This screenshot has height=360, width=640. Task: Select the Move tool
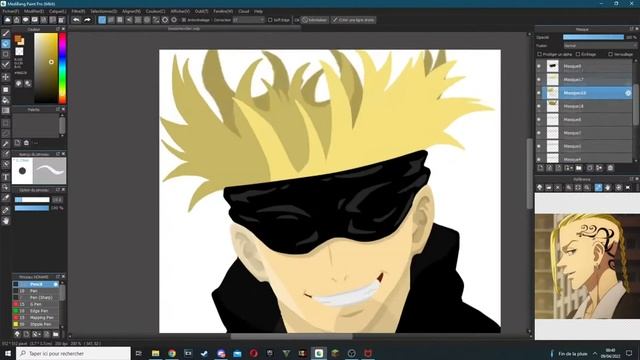click(6, 77)
